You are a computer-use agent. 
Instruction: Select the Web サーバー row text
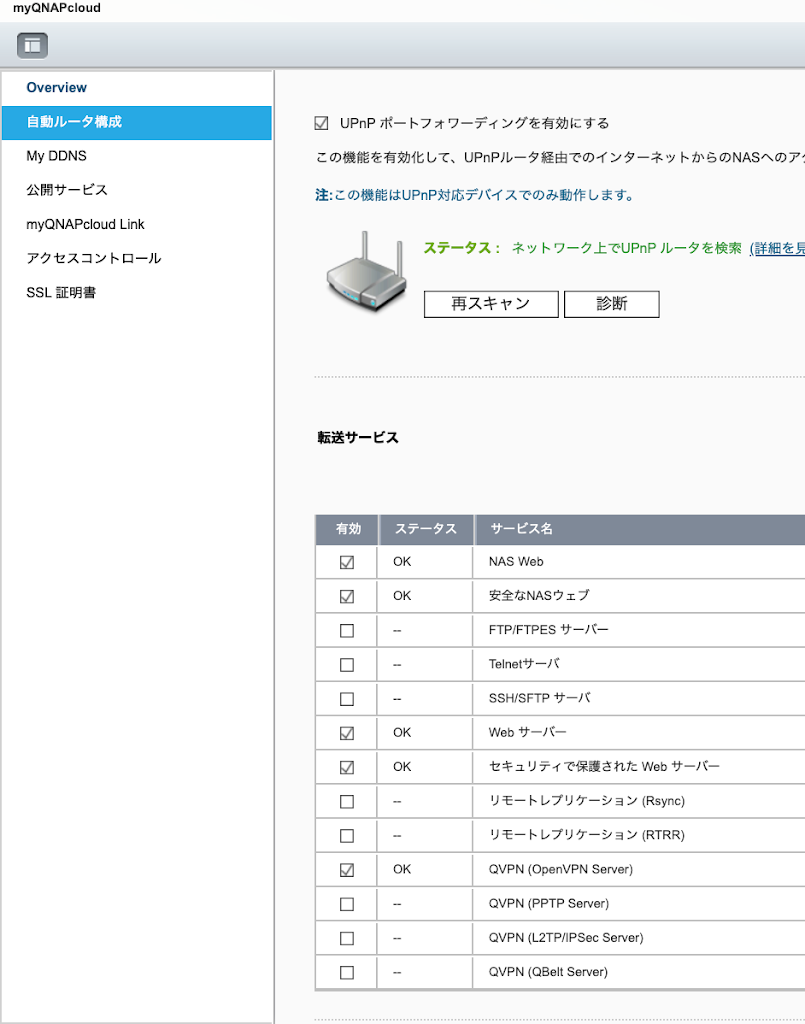(x=528, y=733)
